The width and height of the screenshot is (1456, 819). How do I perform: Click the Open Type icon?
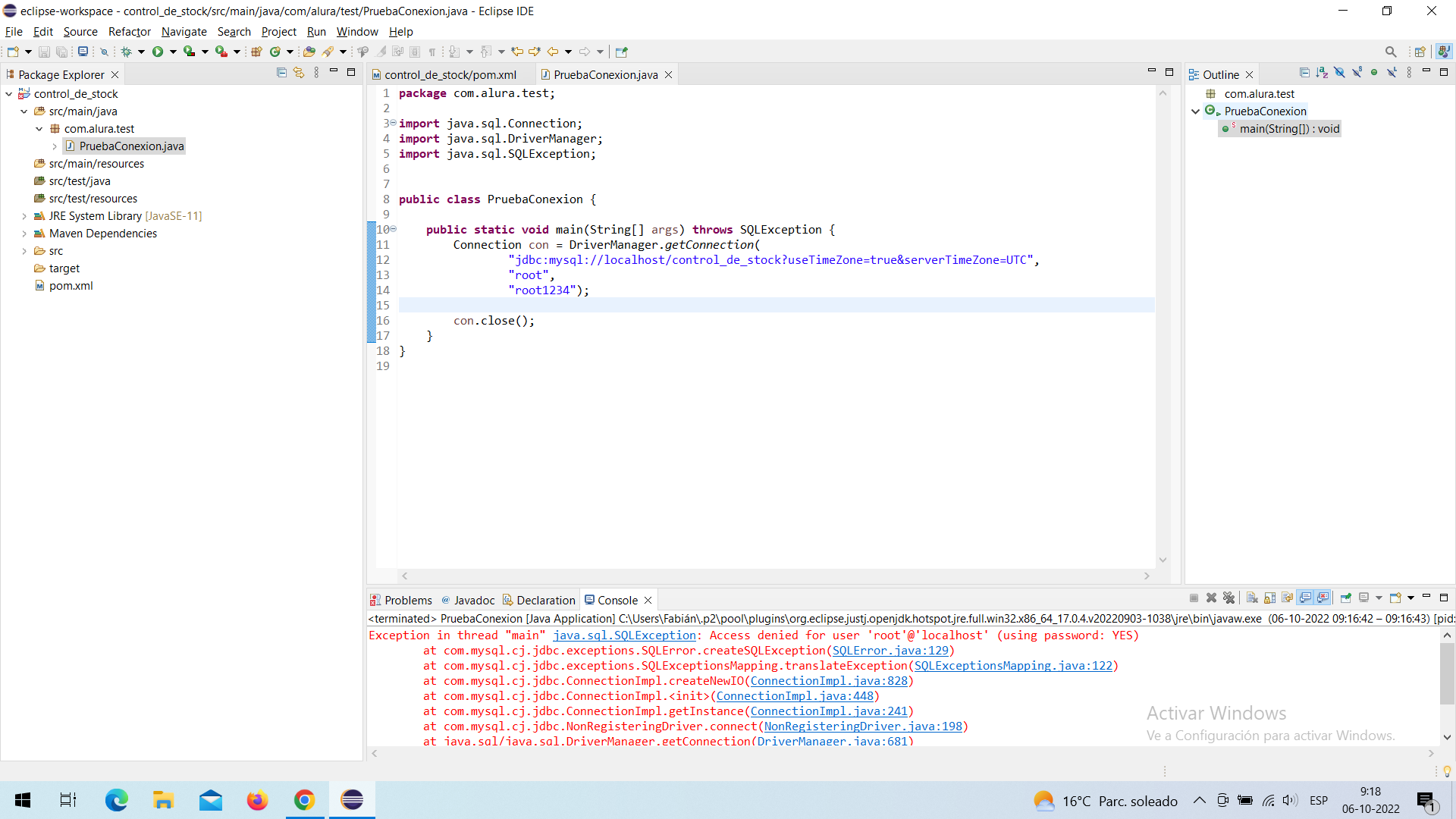tap(309, 52)
